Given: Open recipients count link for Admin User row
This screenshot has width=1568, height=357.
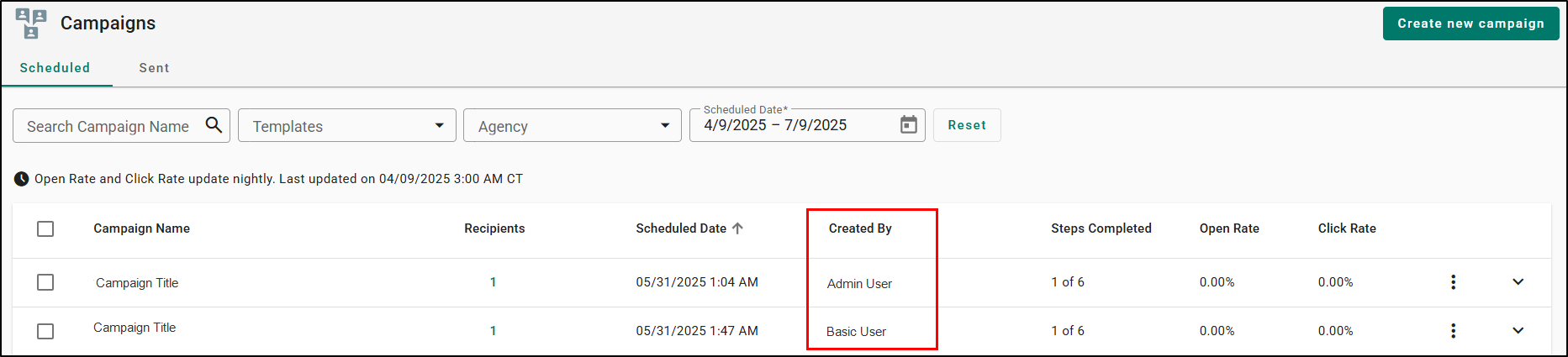Looking at the screenshot, I should coord(493,282).
